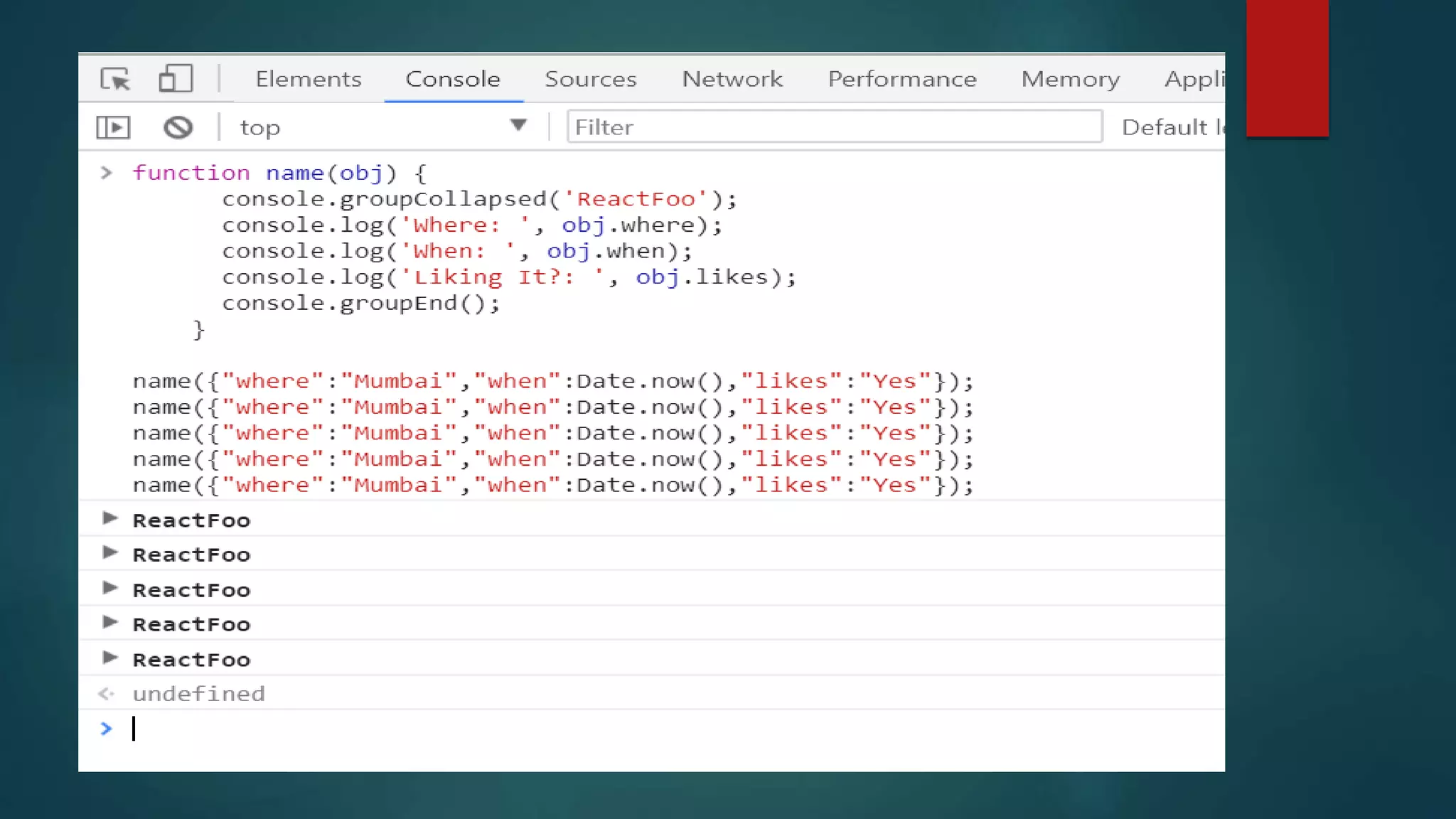This screenshot has height=819, width=1456.
Task: Switch to the Elements tab
Action: tap(308, 79)
